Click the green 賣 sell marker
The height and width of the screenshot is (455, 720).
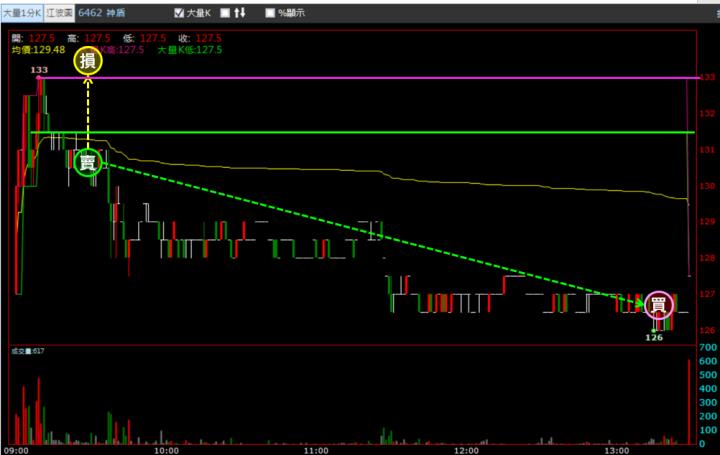(x=88, y=161)
